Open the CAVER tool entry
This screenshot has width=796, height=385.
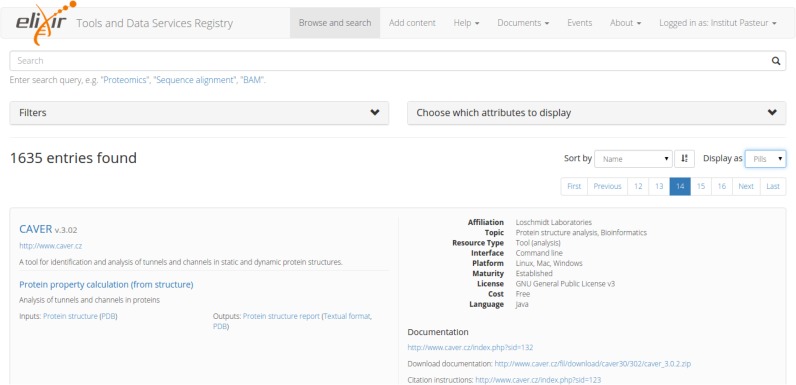(36, 229)
